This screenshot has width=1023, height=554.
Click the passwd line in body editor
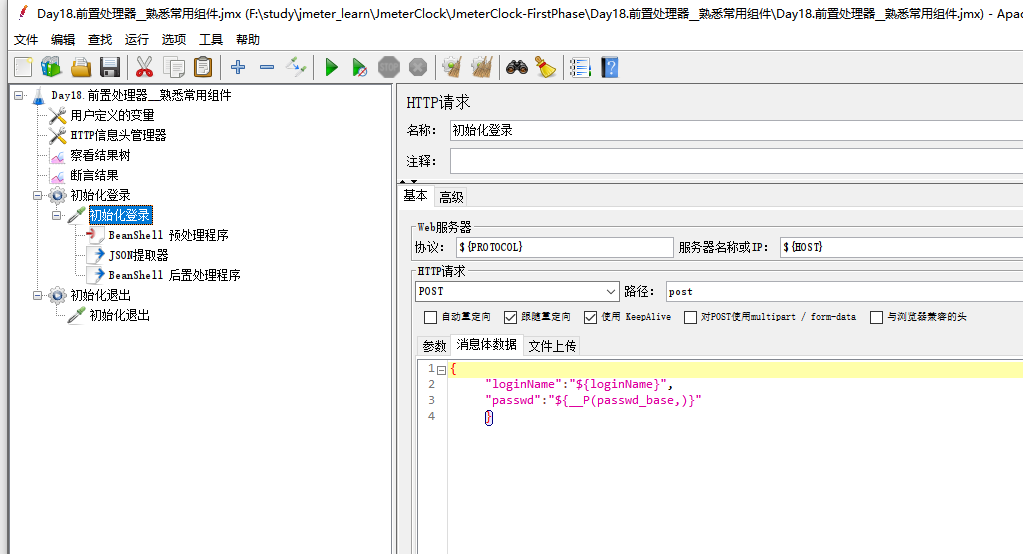(593, 401)
